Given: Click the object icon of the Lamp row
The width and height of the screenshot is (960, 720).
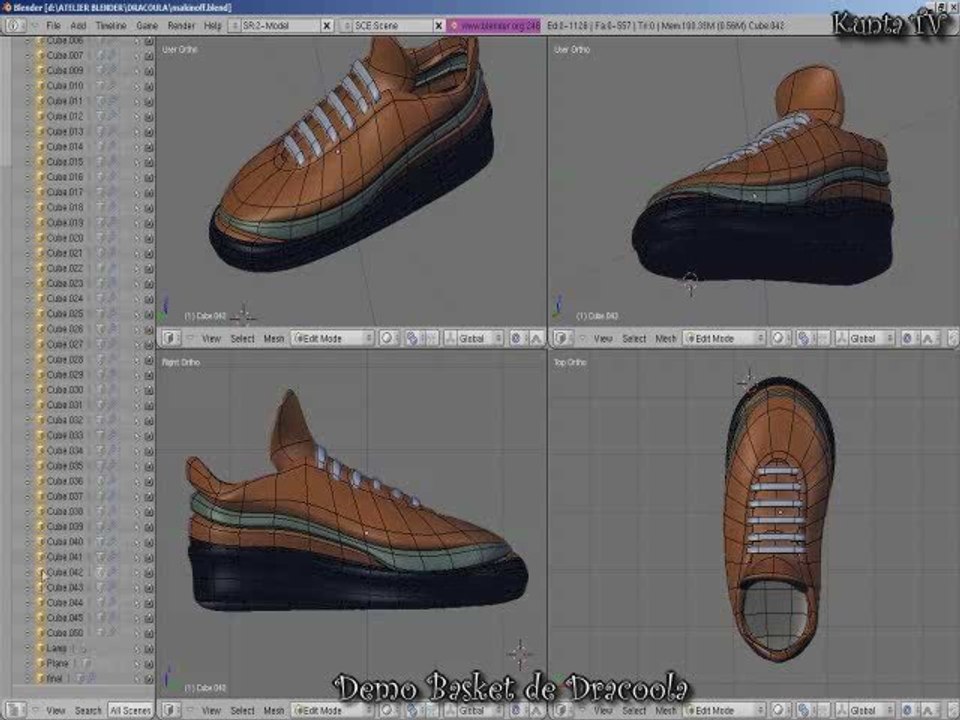Looking at the screenshot, I should (x=40, y=648).
